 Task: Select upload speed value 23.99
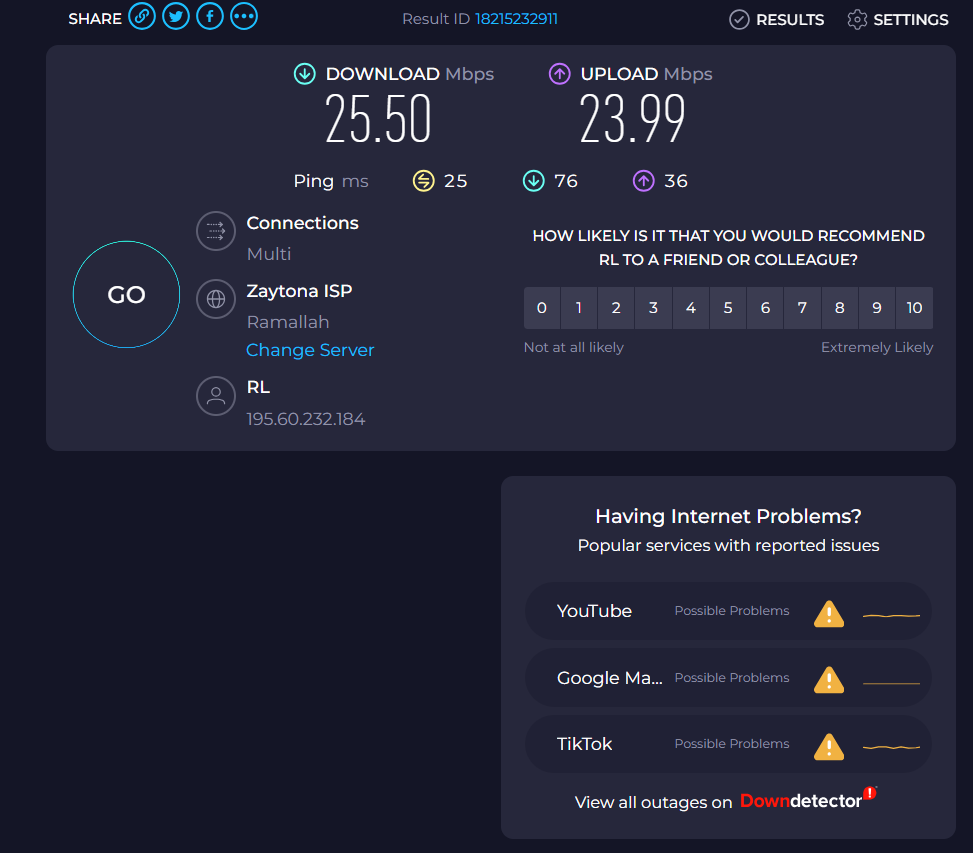632,118
